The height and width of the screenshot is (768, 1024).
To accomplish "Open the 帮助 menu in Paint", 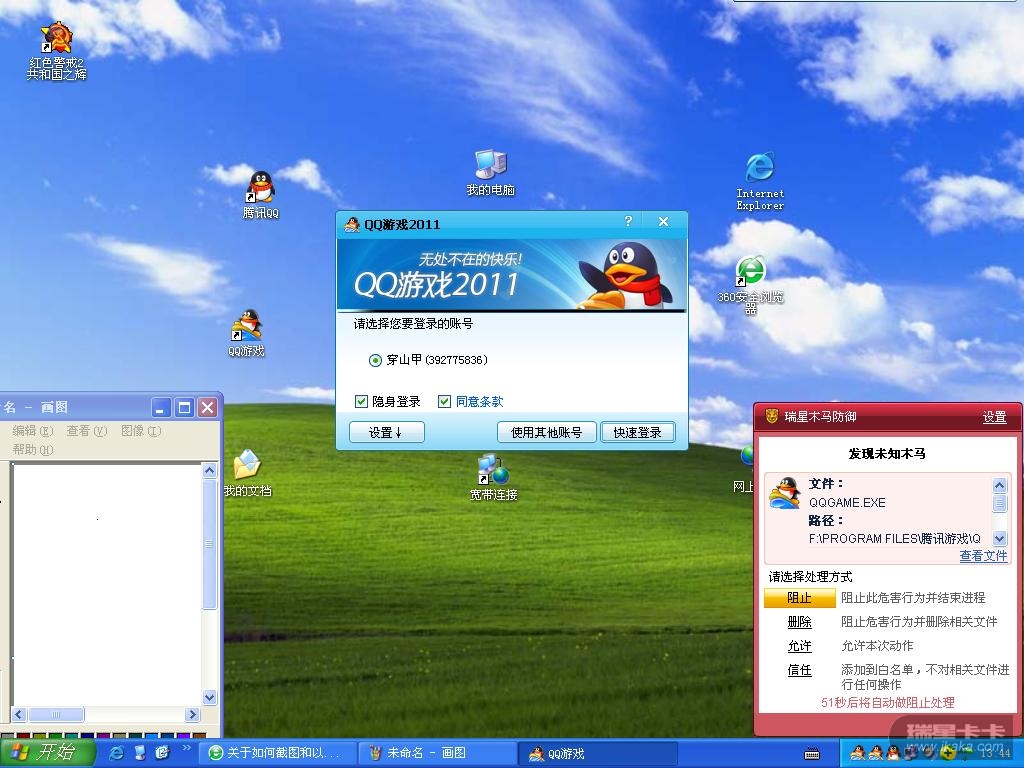I will click(x=33, y=449).
